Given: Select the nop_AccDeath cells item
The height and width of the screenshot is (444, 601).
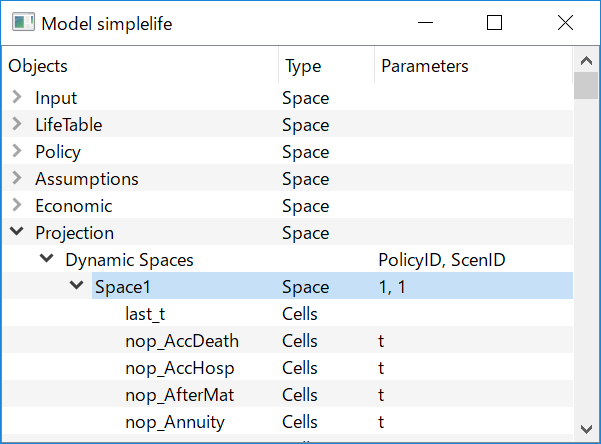Looking at the screenshot, I should point(182,341).
